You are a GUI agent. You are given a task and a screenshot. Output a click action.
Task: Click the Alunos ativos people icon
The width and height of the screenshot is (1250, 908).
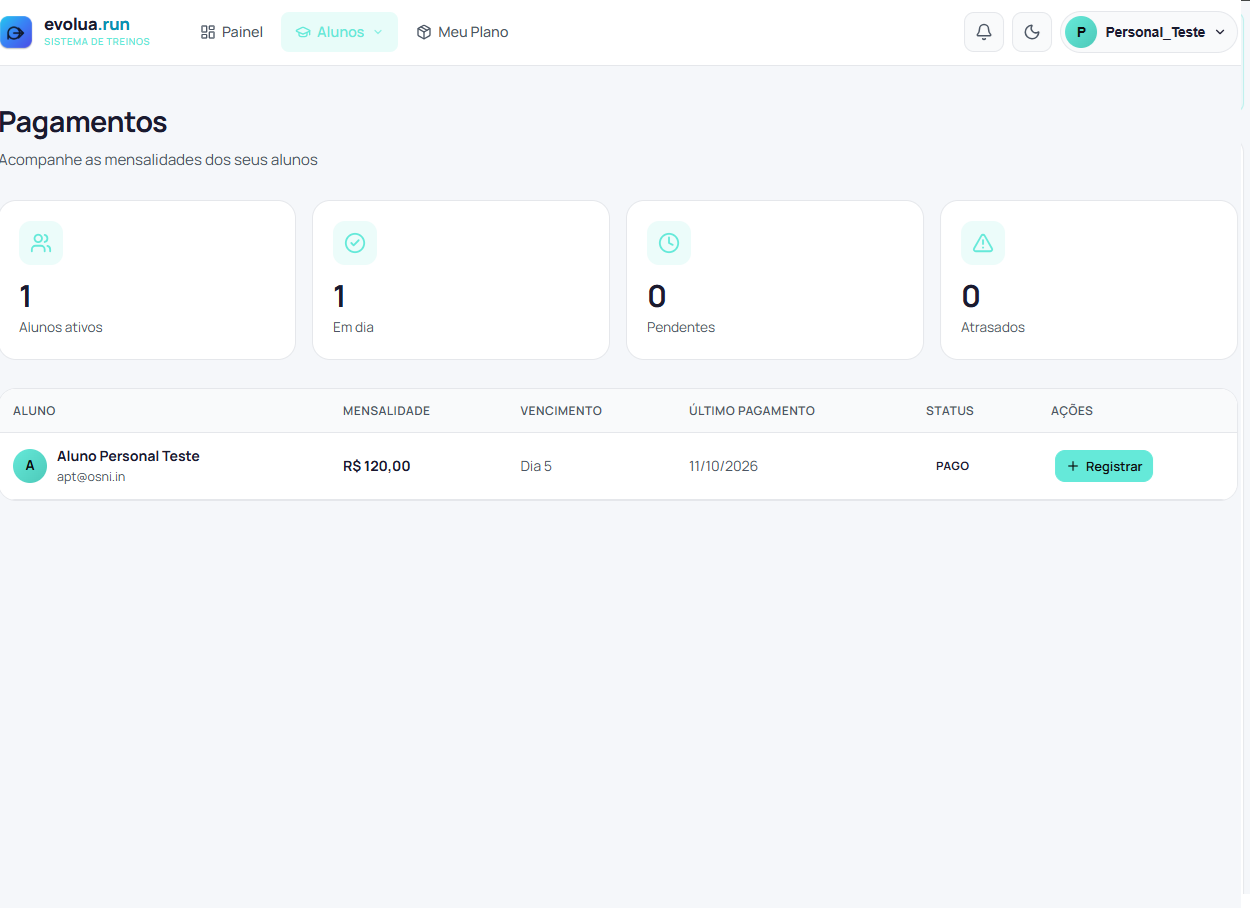tap(41, 243)
